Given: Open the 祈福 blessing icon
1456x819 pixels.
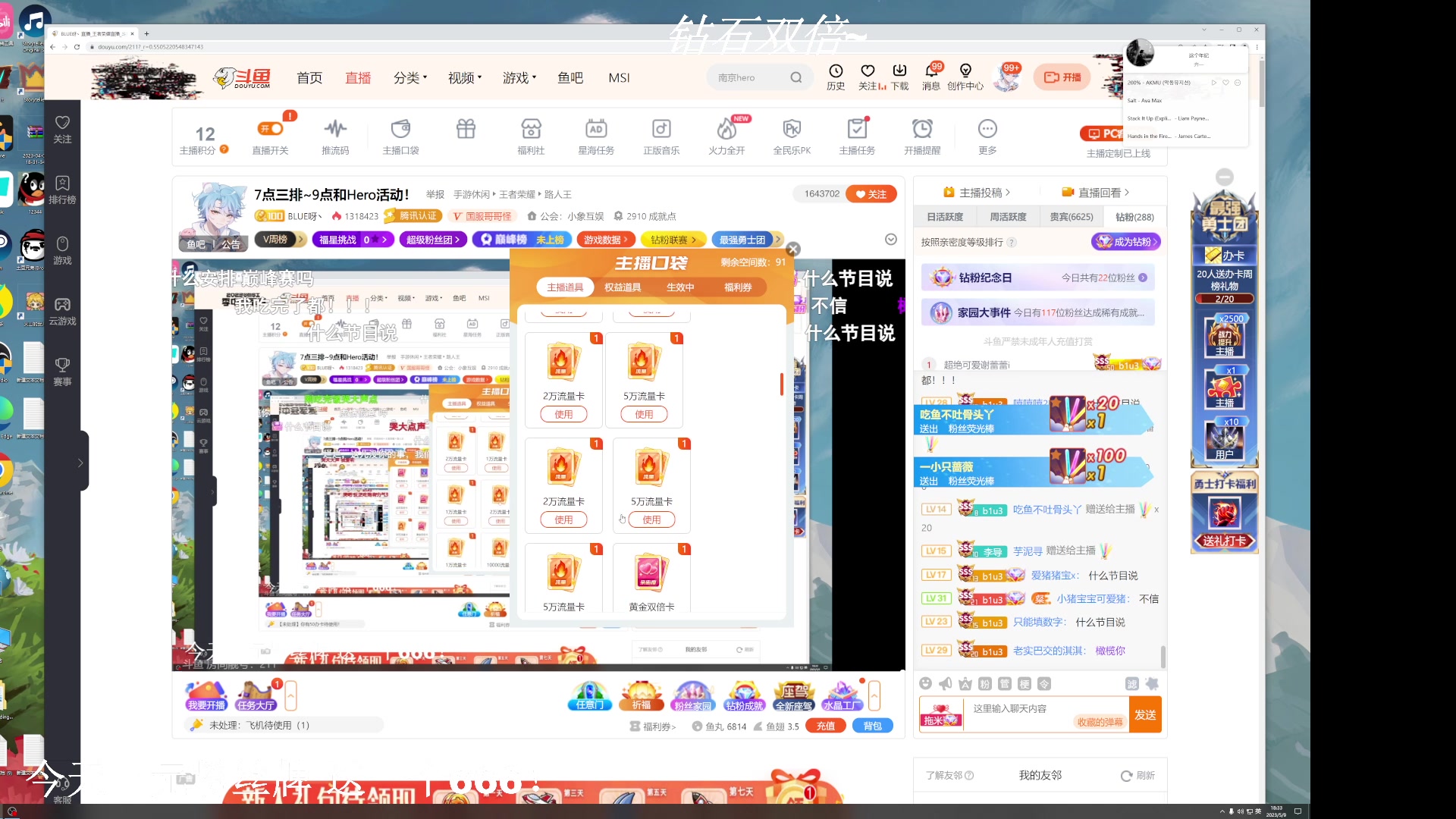Looking at the screenshot, I should tap(641, 694).
